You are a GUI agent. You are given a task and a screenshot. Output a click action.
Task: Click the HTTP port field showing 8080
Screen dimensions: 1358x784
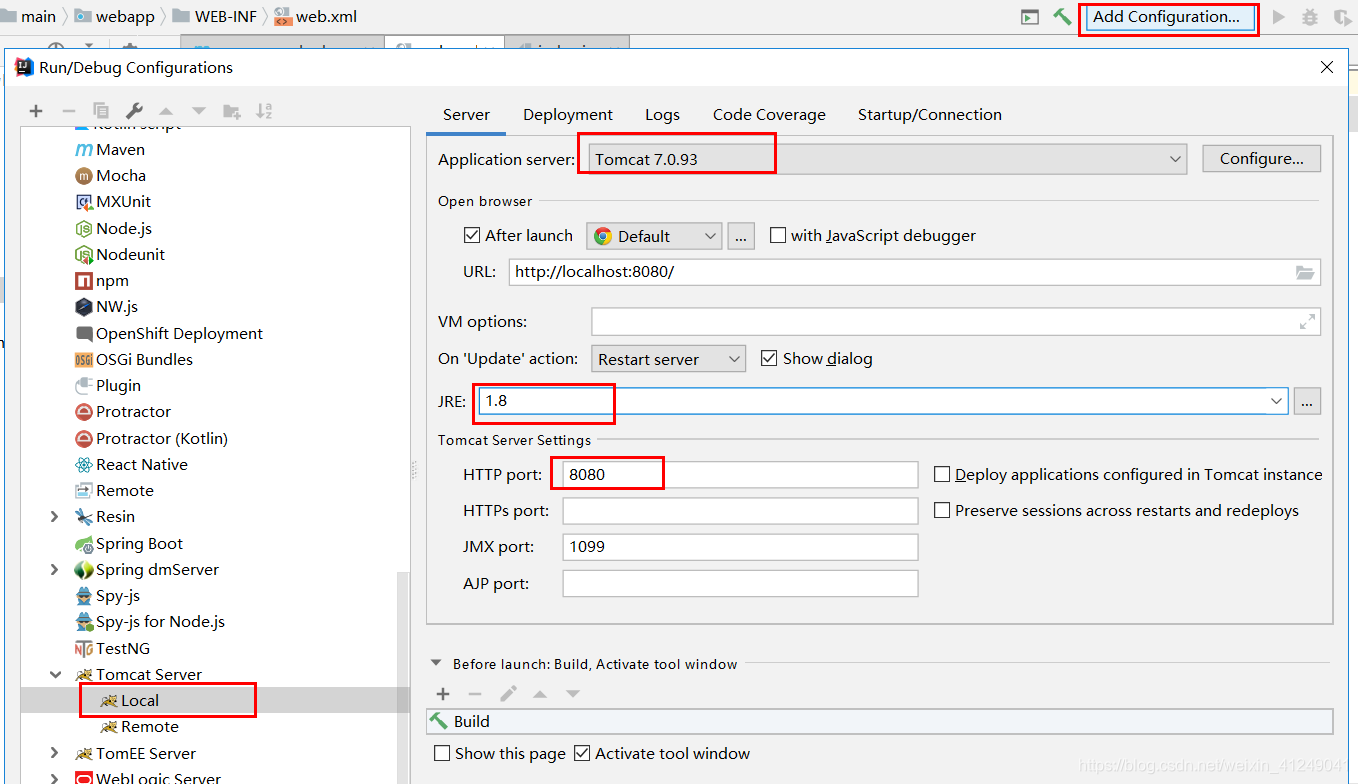pyautogui.click(x=740, y=474)
